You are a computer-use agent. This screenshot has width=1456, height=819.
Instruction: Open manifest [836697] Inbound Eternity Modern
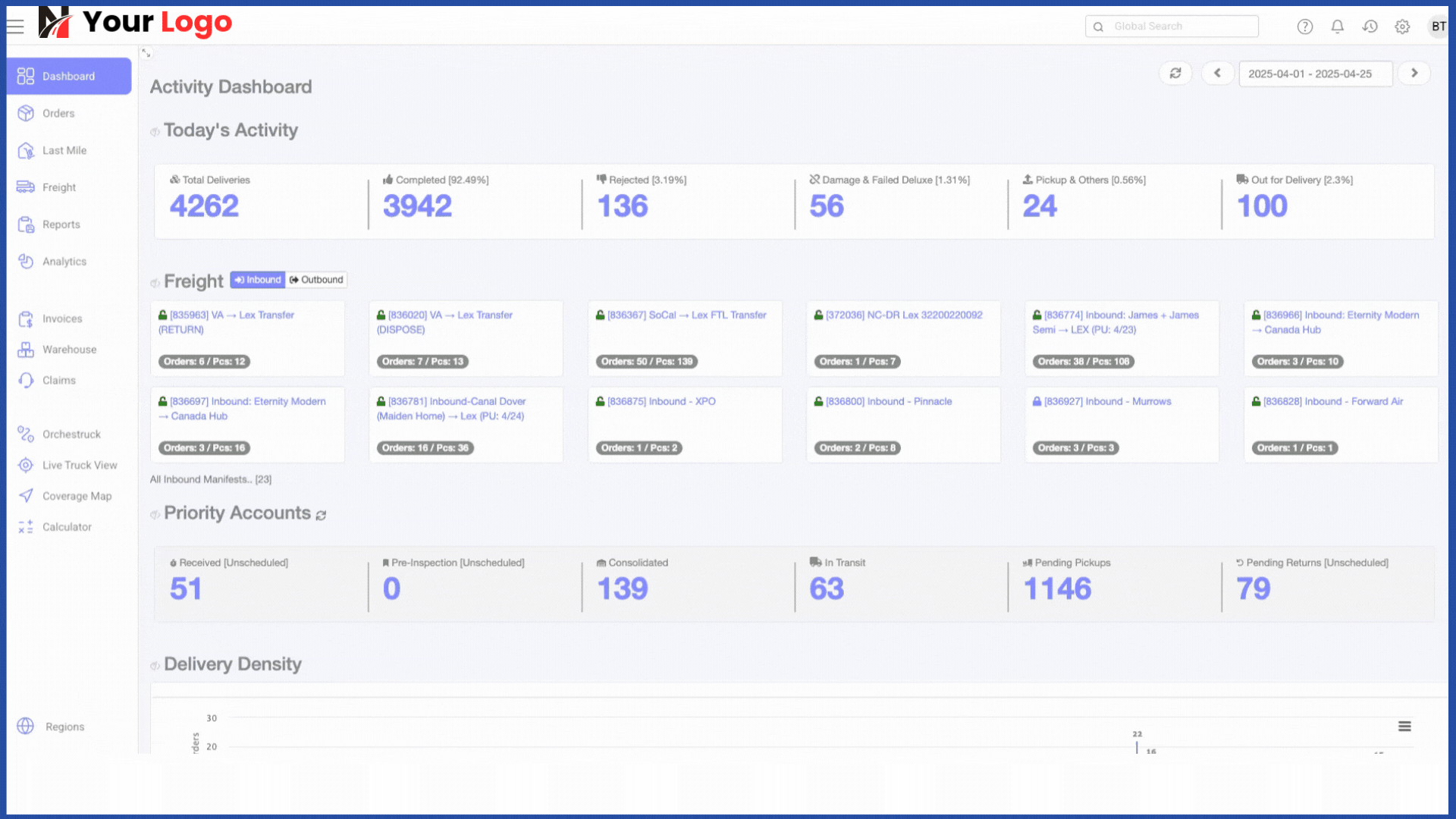(242, 409)
